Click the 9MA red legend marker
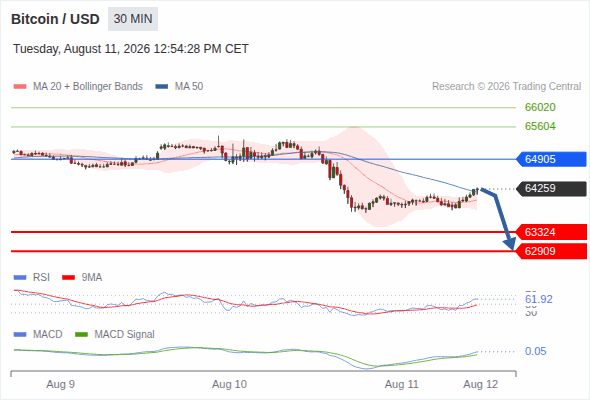The height and width of the screenshot is (400, 590). pos(68,278)
